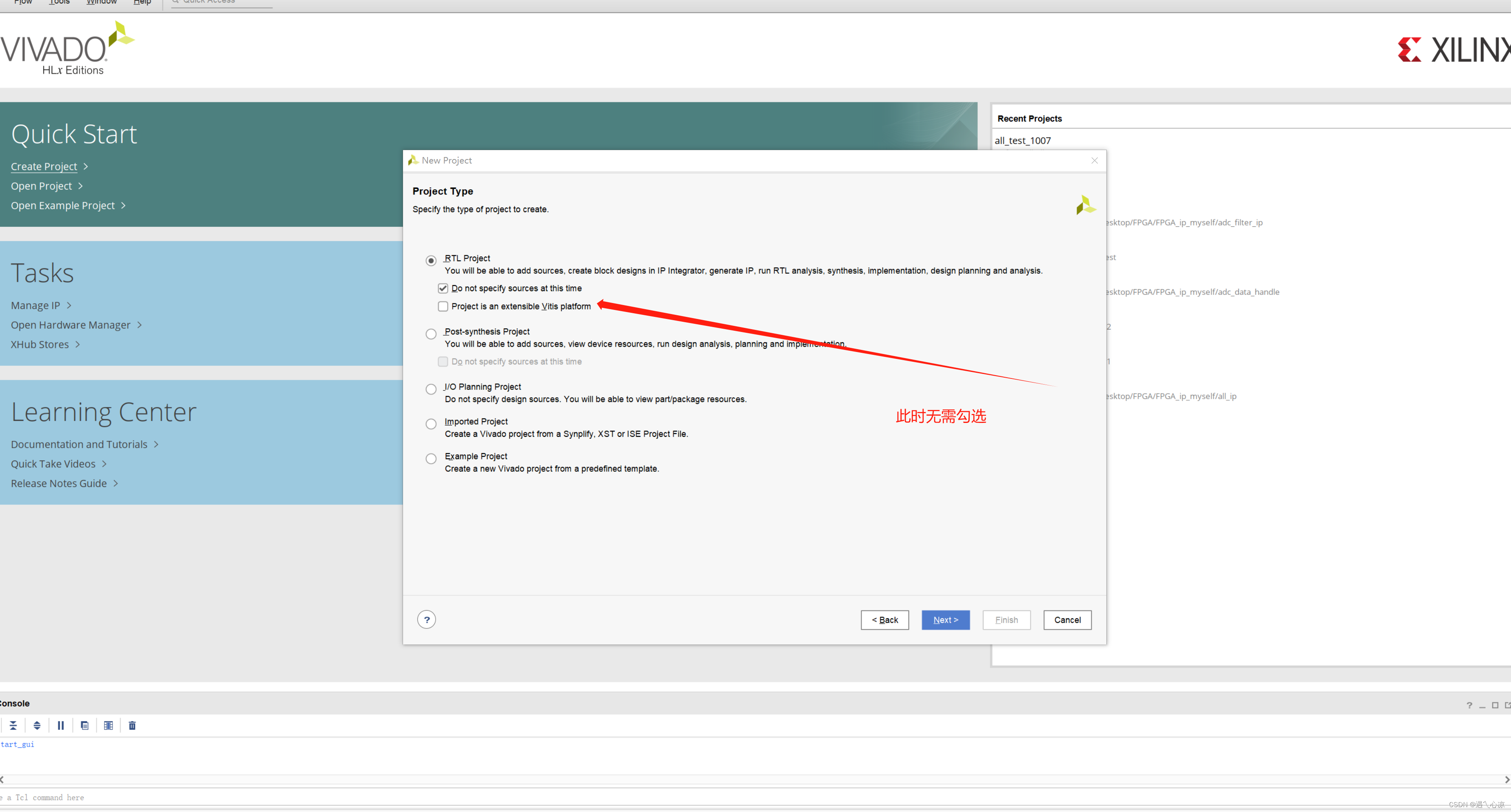Open the Flow menu
This screenshot has height=812, width=1511.
point(23,2)
